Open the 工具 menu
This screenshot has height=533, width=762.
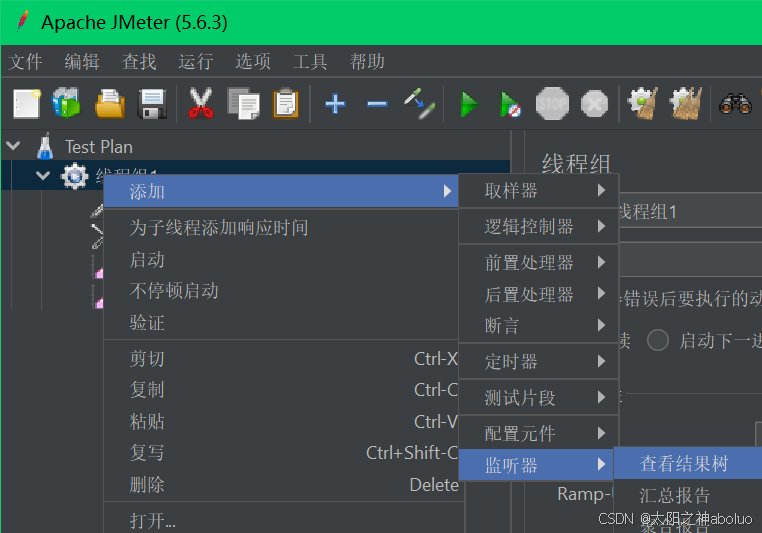(x=310, y=62)
